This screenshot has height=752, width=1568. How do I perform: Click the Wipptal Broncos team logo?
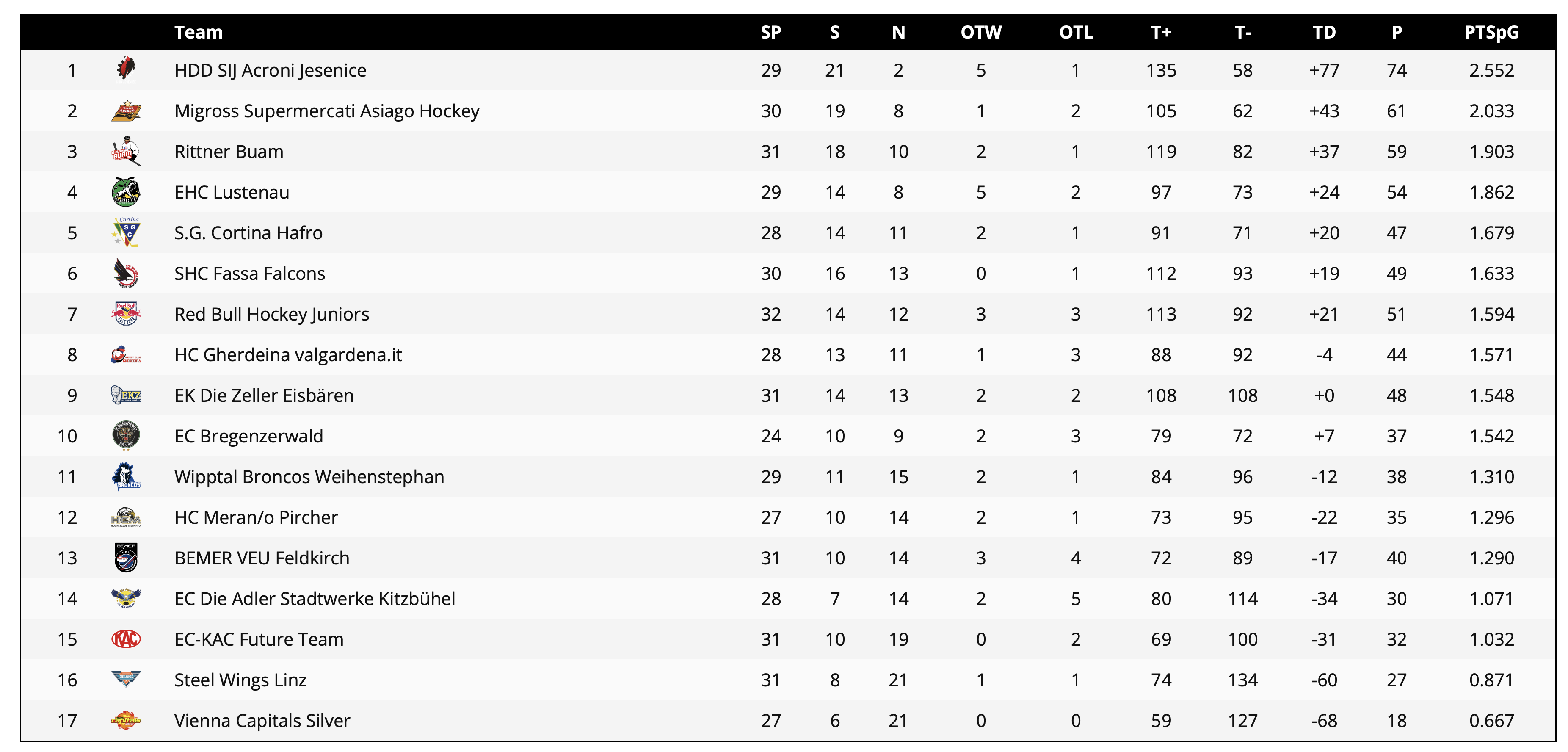click(x=126, y=477)
